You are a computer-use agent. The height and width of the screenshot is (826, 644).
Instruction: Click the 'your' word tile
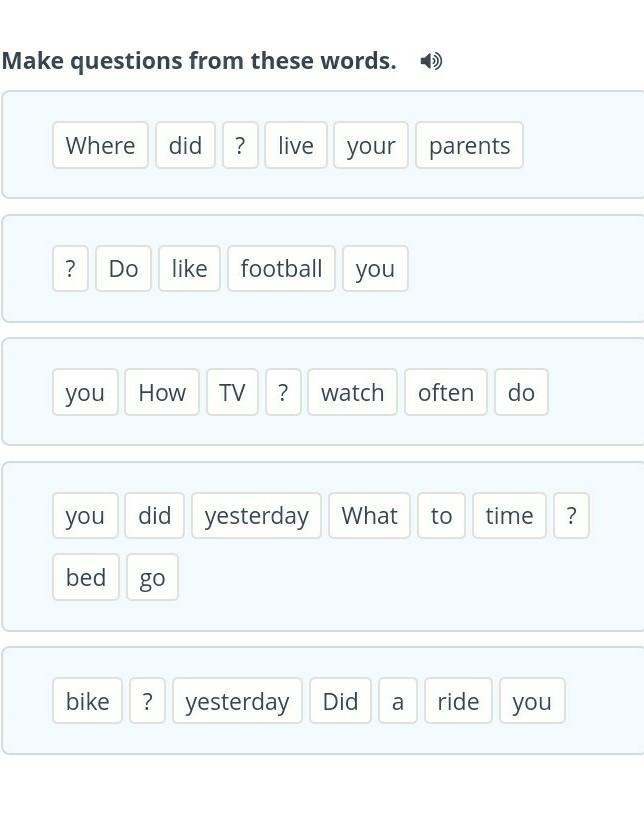click(x=371, y=146)
